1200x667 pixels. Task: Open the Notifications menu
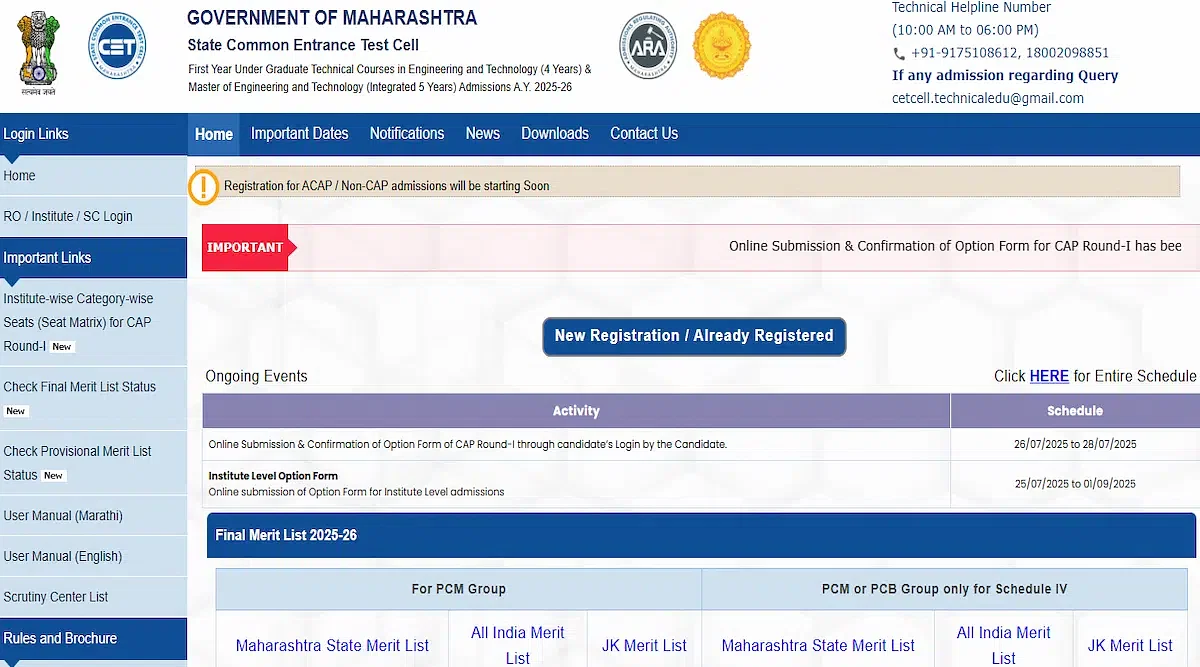point(407,133)
